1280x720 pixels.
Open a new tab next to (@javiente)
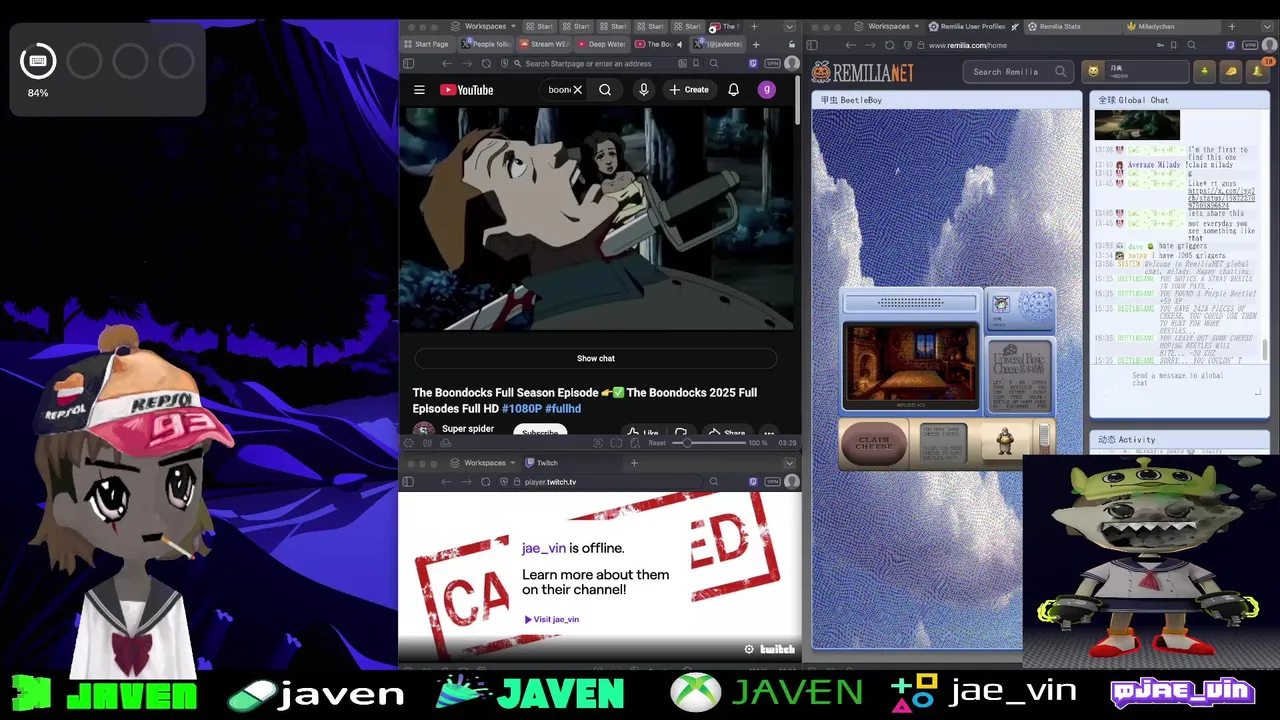755,44
